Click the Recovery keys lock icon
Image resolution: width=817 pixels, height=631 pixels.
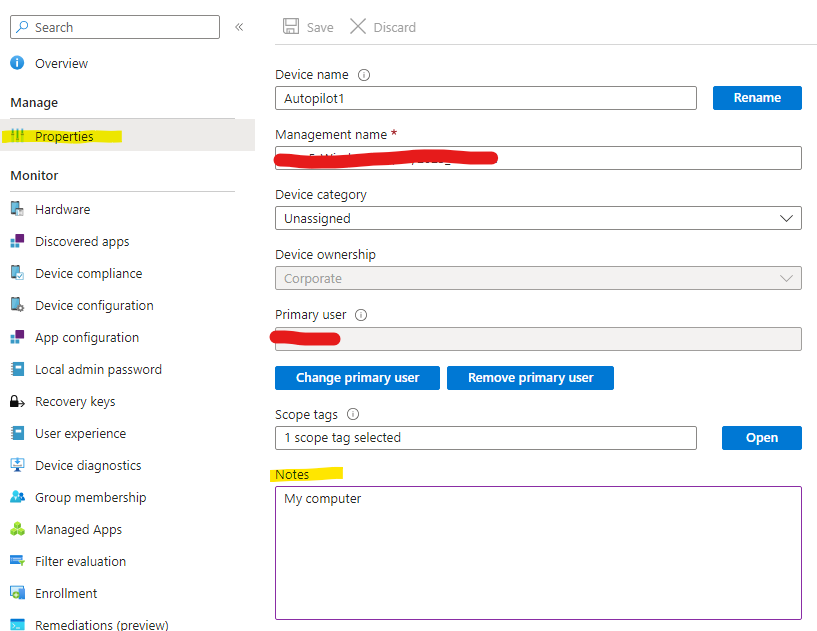19,401
